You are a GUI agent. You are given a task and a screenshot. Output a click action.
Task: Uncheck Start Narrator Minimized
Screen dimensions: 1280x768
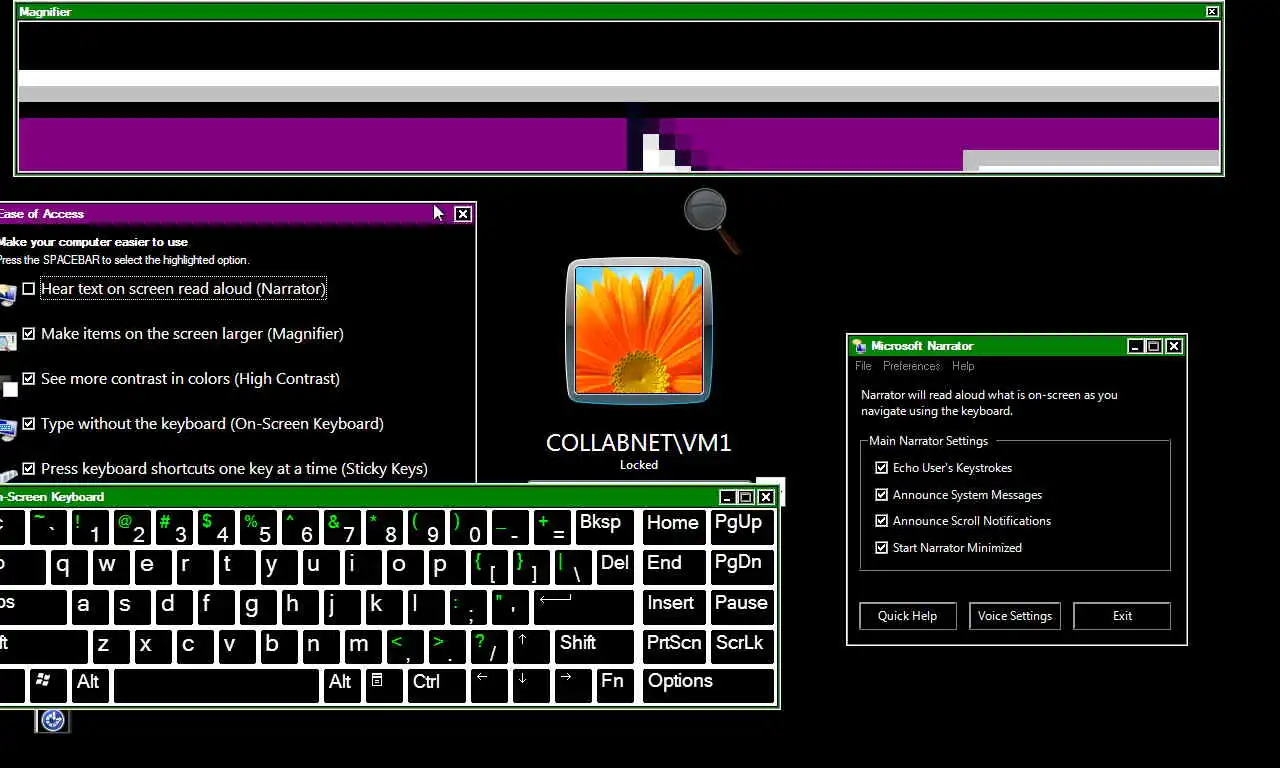click(x=881, y=548)
